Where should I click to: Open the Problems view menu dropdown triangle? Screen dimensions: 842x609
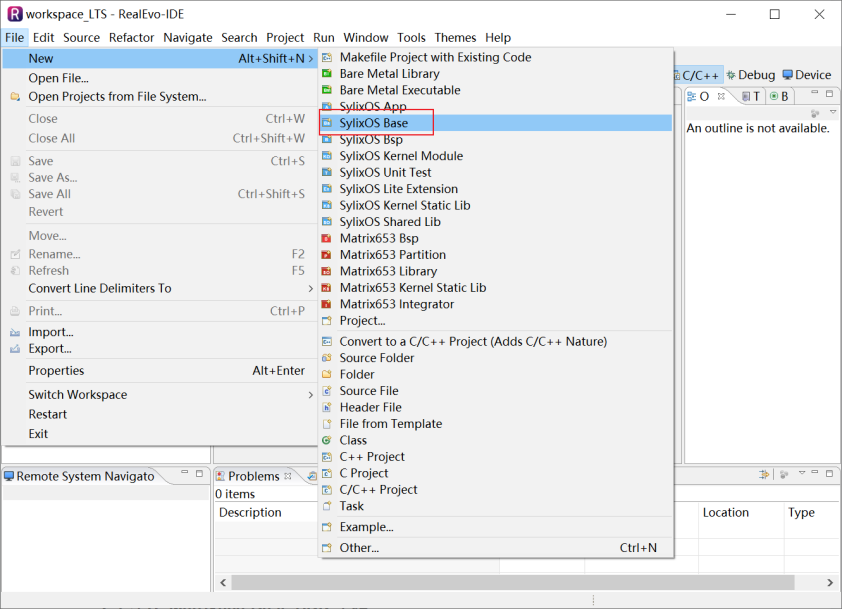(x=802, y=473)
